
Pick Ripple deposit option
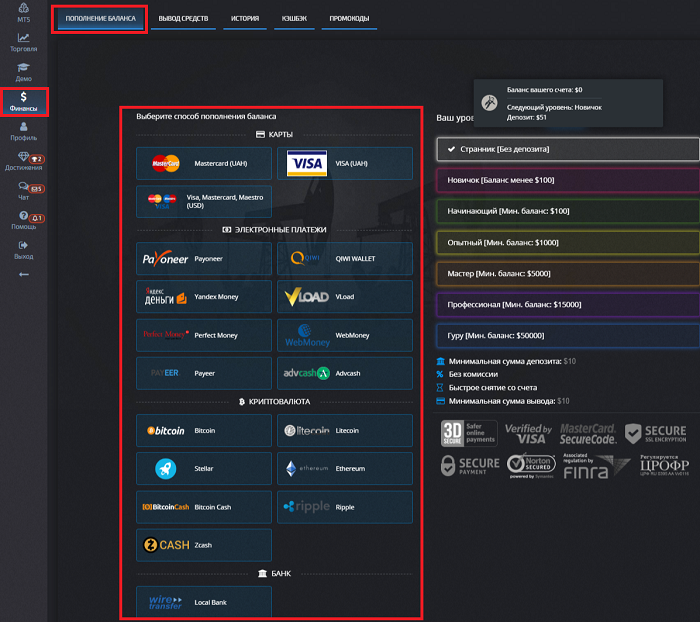tap(345, 507)
